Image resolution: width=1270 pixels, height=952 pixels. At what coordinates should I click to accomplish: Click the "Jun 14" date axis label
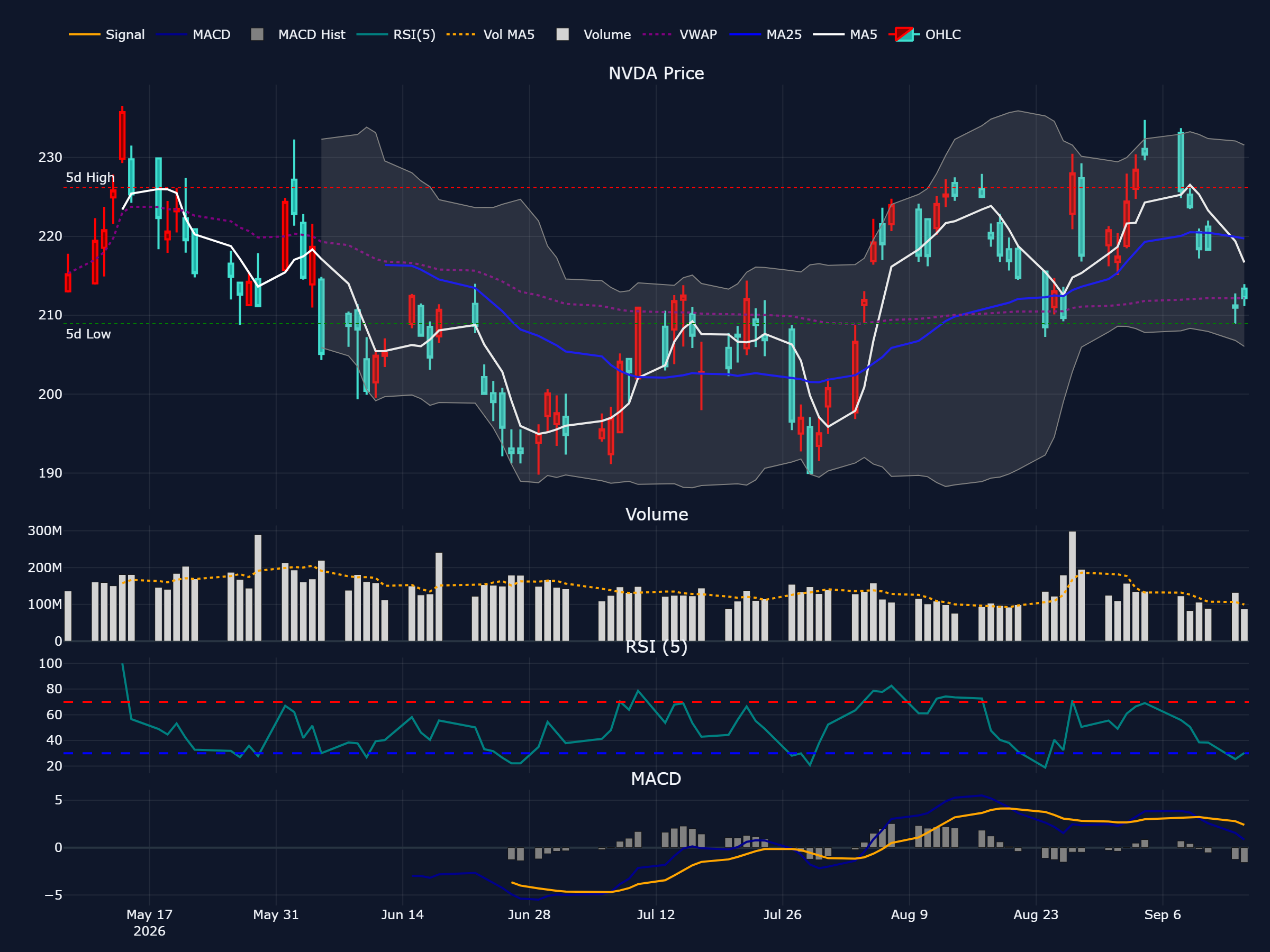pos(403,914)
